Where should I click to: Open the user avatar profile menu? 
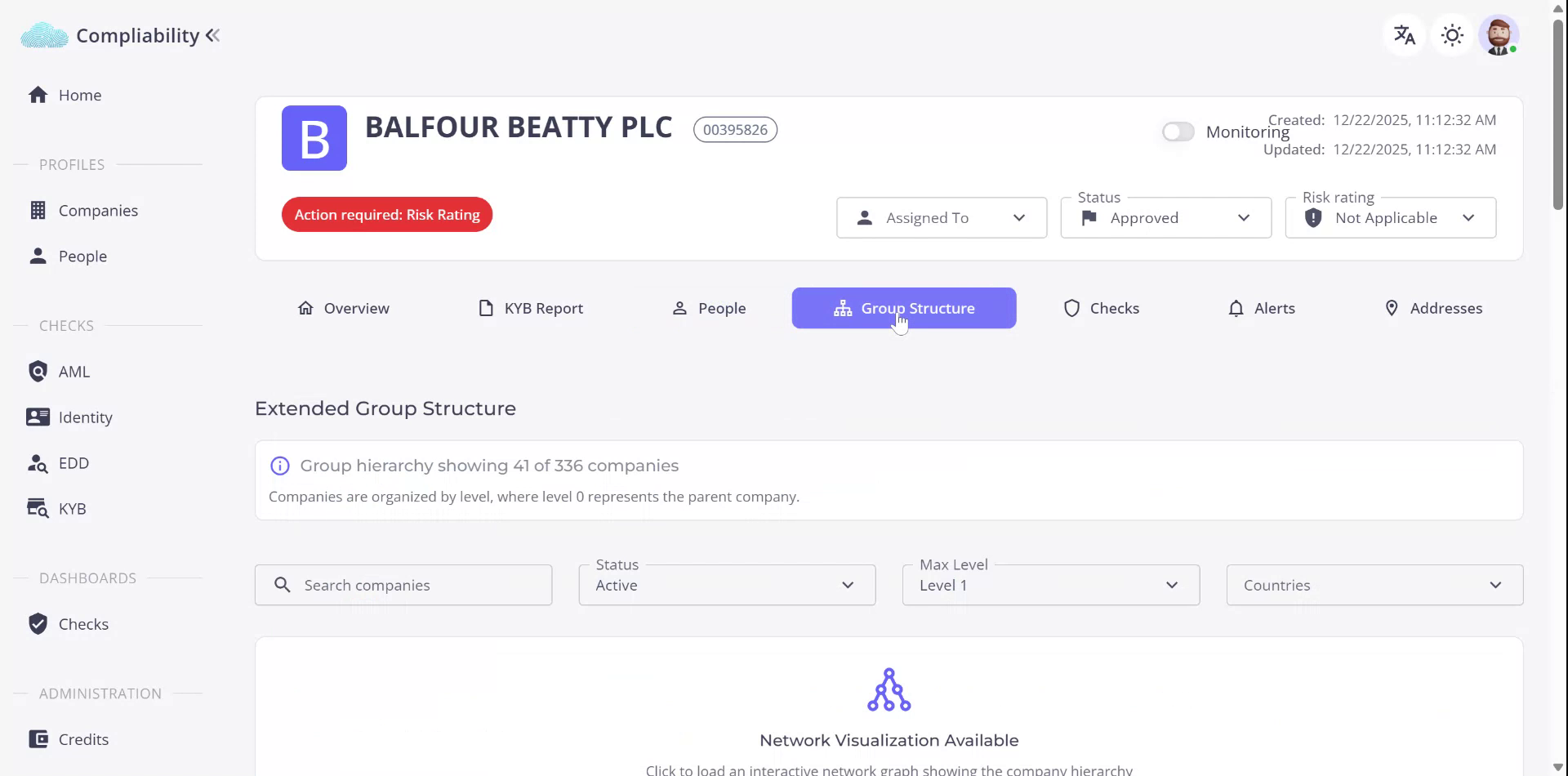click(x=1499, y=35)
